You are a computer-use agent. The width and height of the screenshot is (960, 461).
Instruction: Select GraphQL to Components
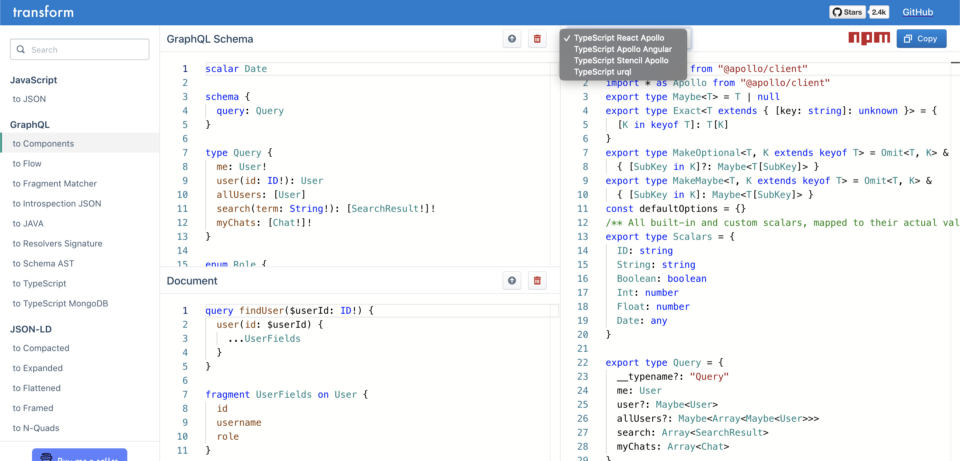point(80,143)
